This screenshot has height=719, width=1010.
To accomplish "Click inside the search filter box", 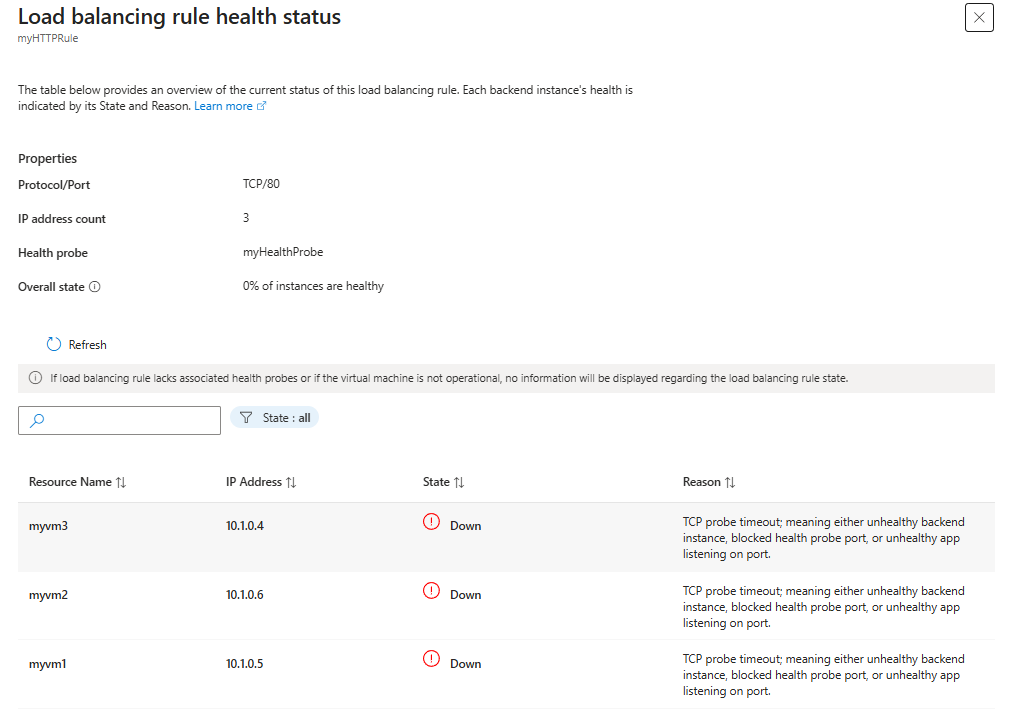I will click(x=119, y=420).
